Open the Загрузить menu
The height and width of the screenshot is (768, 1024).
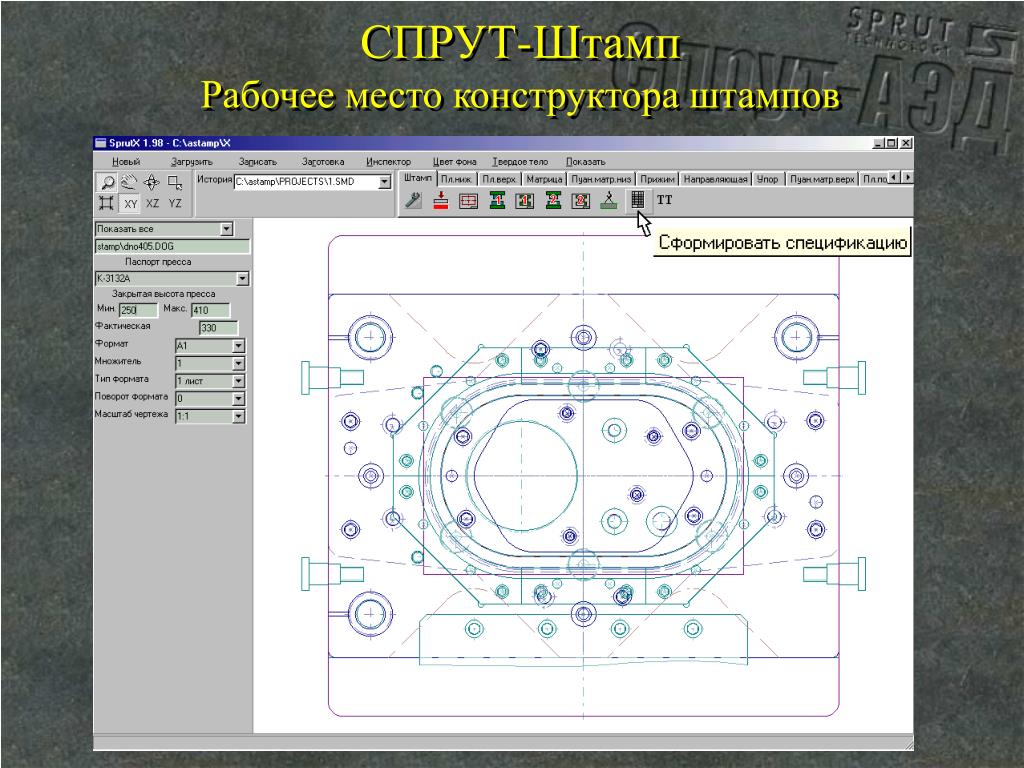coord(192,161)
